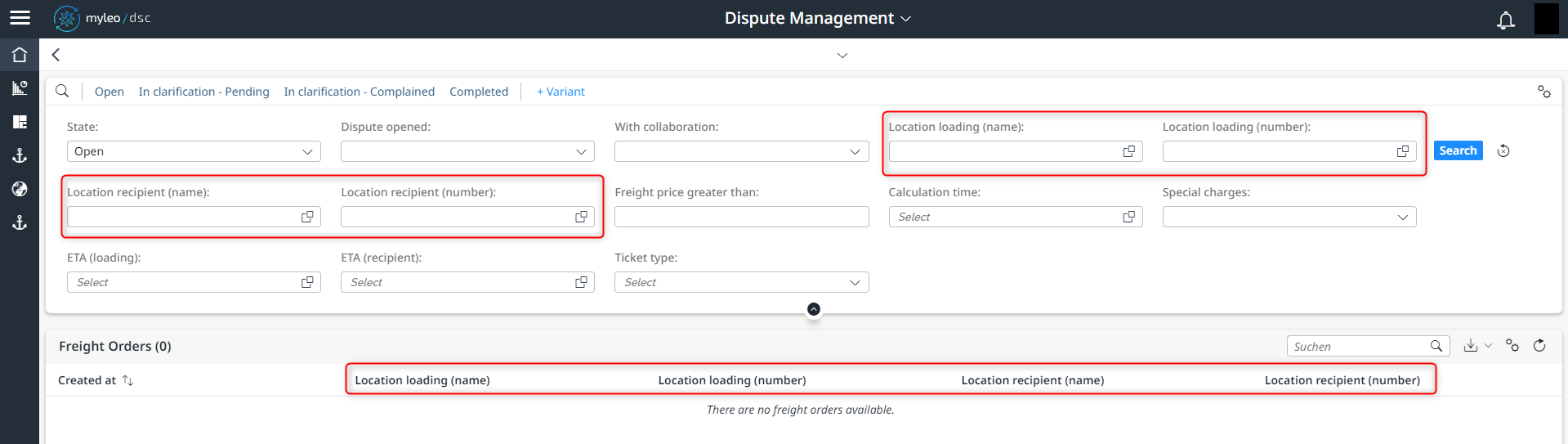Open the dashboard tiles sidebar icon
This screenshot has height=444, width=1568.
[x=20, y=122]
